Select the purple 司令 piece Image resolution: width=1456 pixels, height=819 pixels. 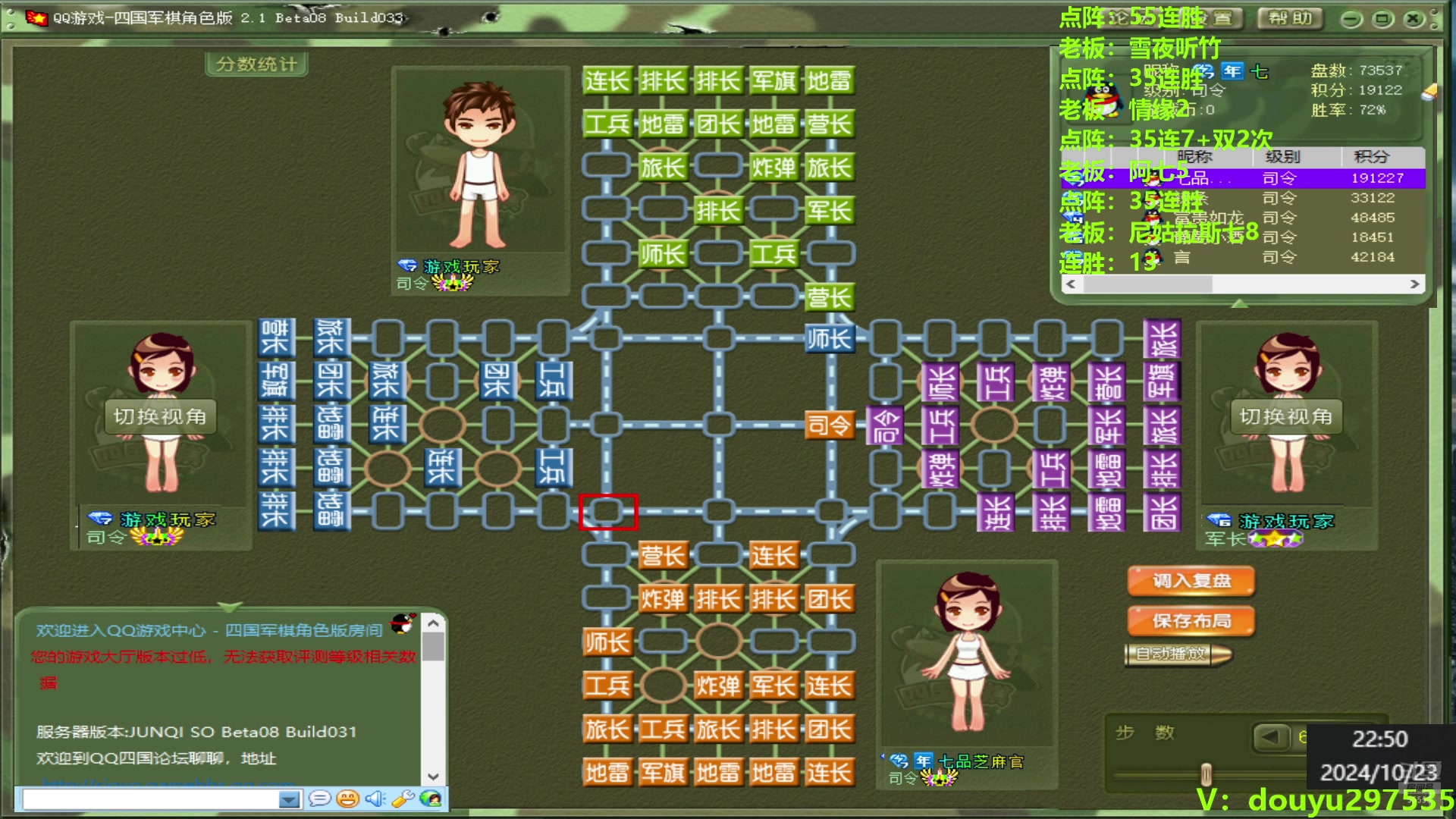point(885,425)
